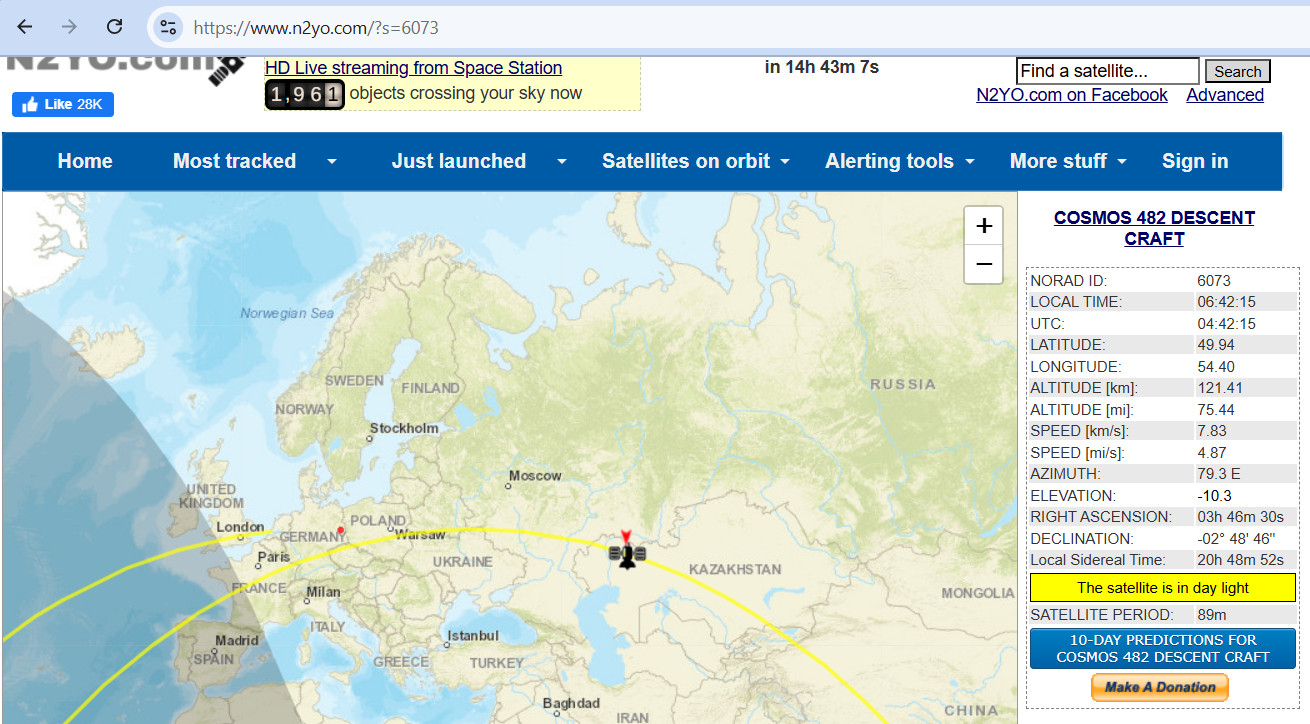The image size is (1310, 724).
Task: Click the Search button
Action: pos(1238,71)
